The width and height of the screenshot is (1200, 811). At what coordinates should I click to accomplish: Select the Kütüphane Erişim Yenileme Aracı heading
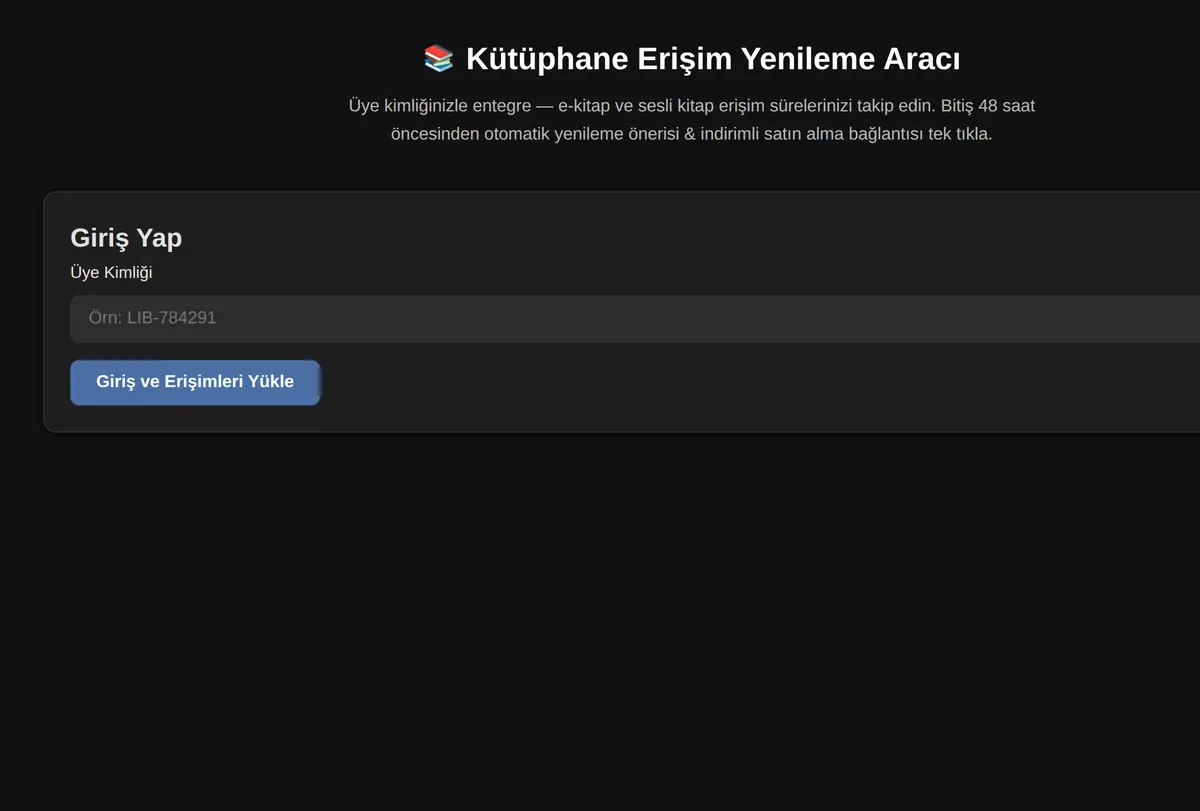coord(691,59)
